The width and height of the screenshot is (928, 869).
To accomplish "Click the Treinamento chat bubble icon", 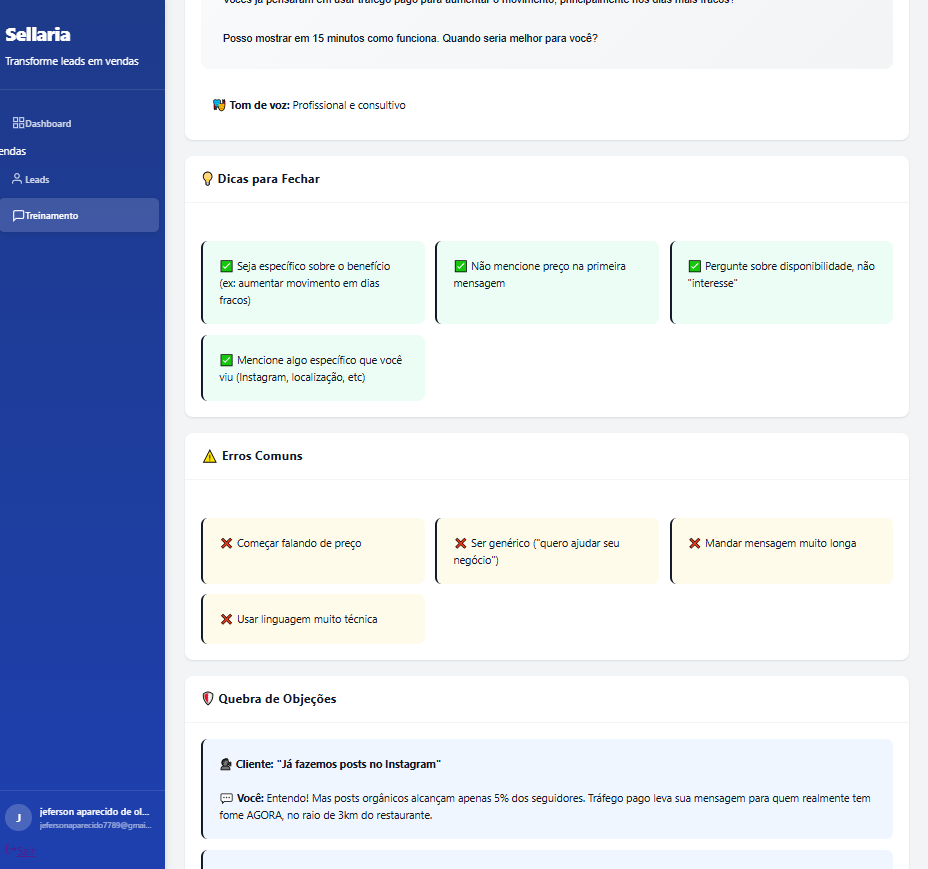I will [18, 215].
